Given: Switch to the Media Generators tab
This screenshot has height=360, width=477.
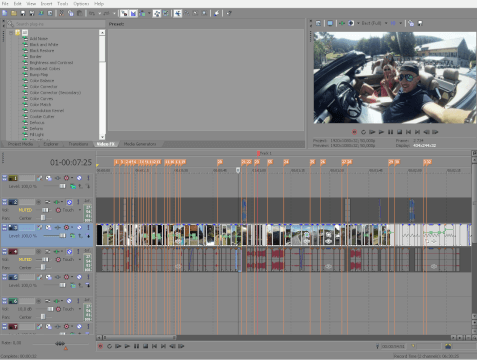Looking at the screenshot, I should click(x=140, y=144).
